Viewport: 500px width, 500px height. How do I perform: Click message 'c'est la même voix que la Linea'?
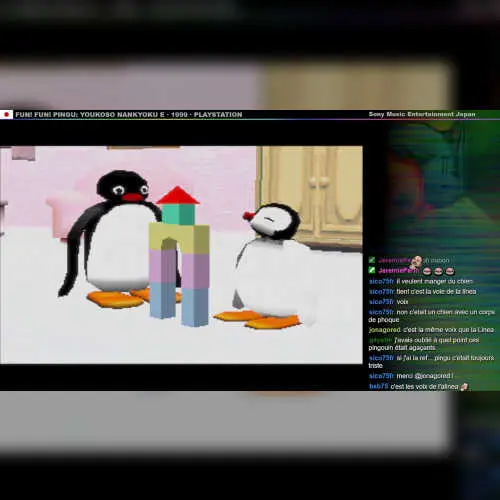[x=449, y=330]
